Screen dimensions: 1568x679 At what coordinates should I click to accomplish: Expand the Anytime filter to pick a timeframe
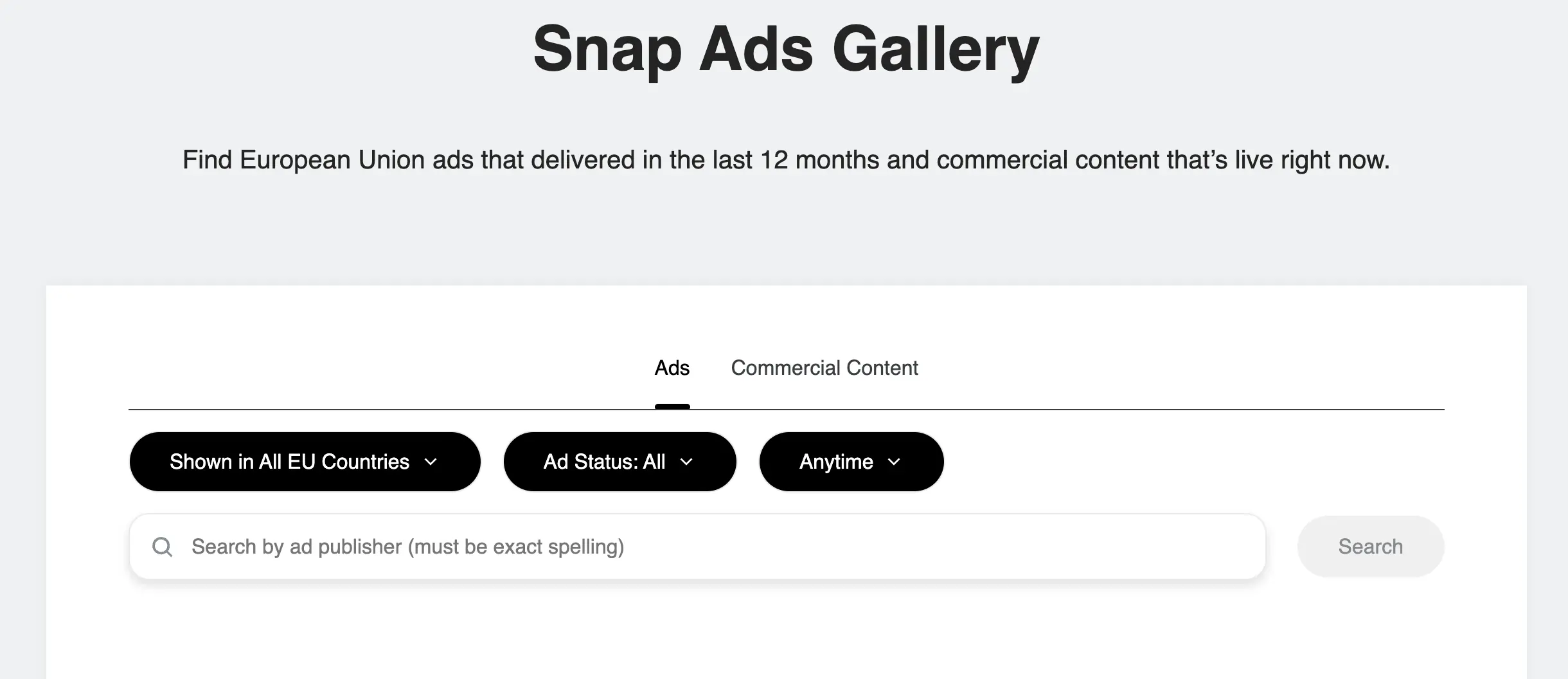point(851,461)
